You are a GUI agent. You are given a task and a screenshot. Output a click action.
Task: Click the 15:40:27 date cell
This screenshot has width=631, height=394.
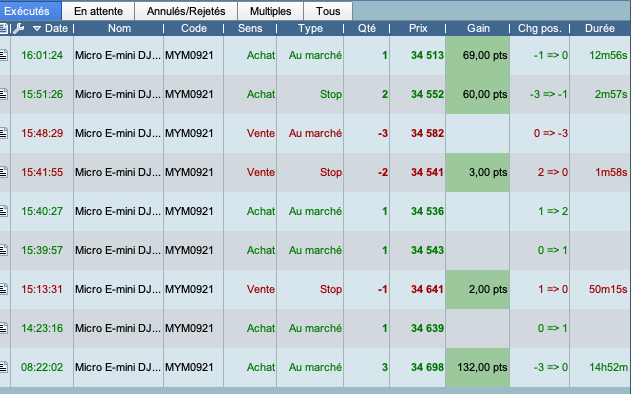42,211
